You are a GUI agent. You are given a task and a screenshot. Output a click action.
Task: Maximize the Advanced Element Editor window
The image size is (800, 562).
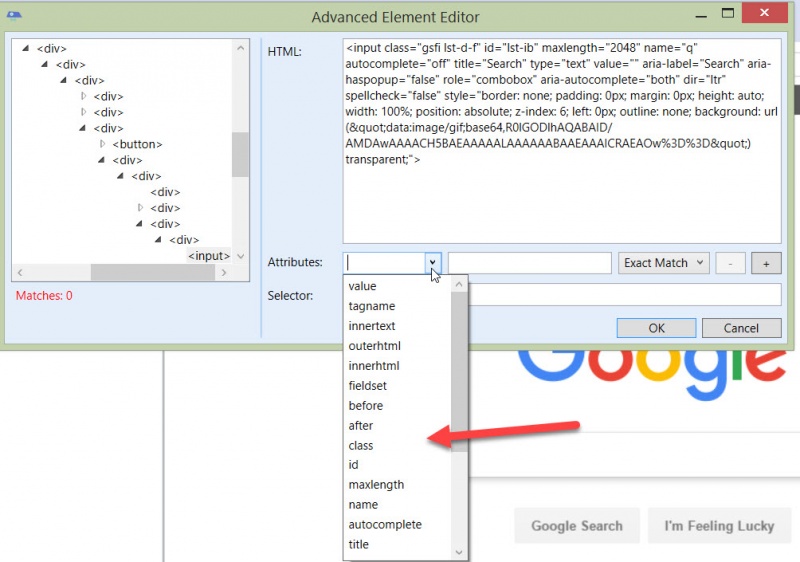point(728,14)
